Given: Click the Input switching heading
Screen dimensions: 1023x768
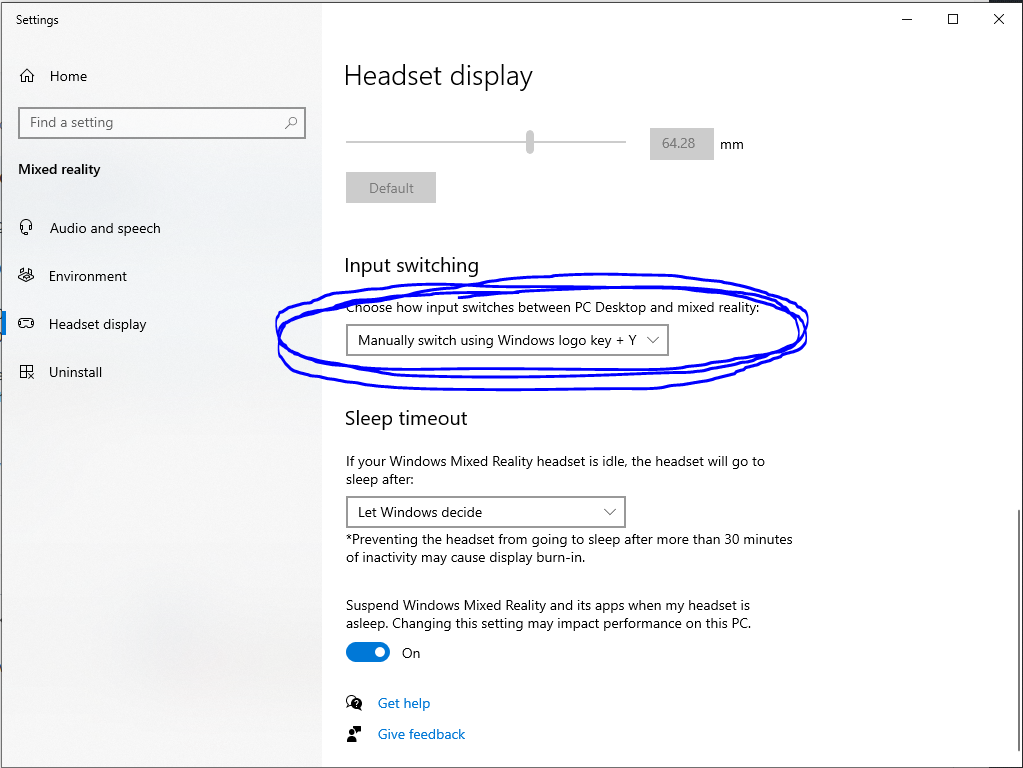Looking at the screenshot, I should [x=412, y=265].
